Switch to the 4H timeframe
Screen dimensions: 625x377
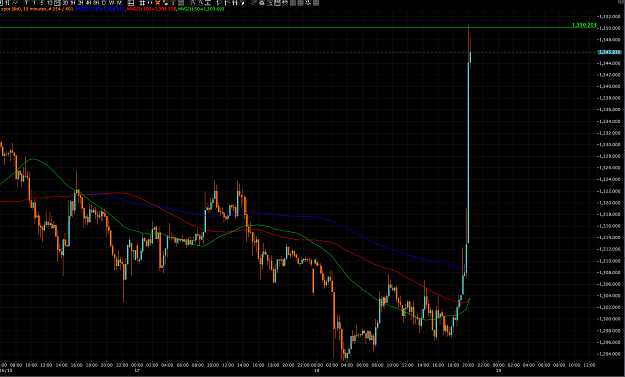pos(88,3)
